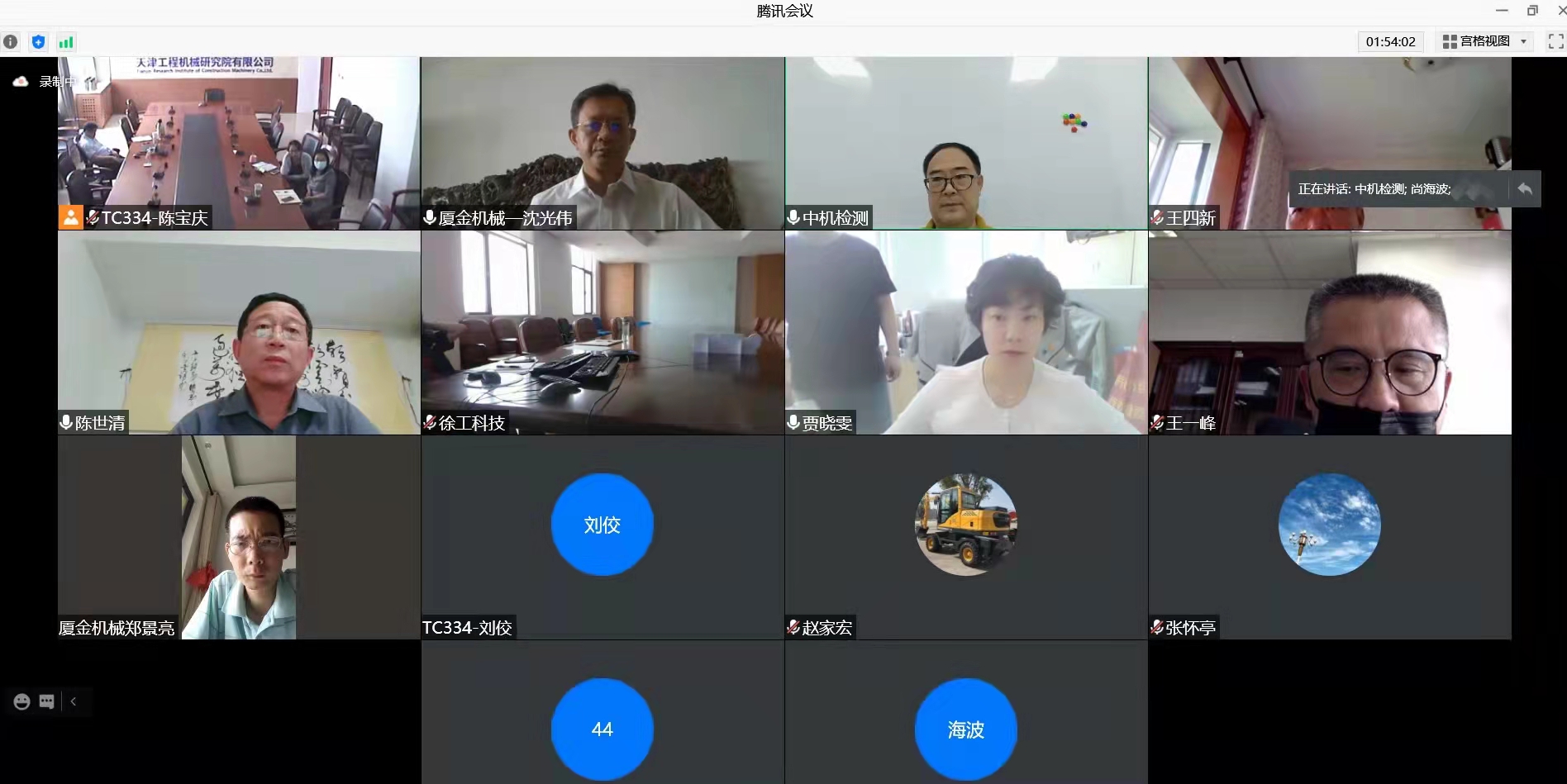The width and height of the screenshot is (1567, 784).
Task: Click the blue 海波 avatar circle
Action: 966,729
